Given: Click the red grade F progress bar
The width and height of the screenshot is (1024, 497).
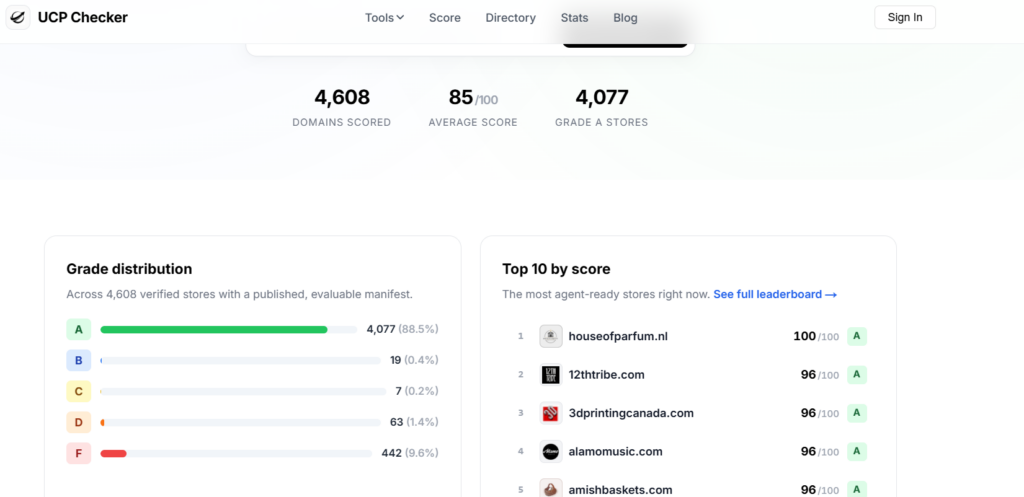Looking at the screenshot, I should [113, 453].
